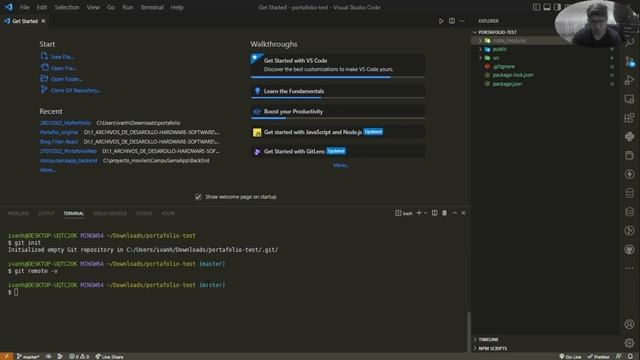Click errors and warnings count
Screen dimensions: 640x360
[79, 356]
